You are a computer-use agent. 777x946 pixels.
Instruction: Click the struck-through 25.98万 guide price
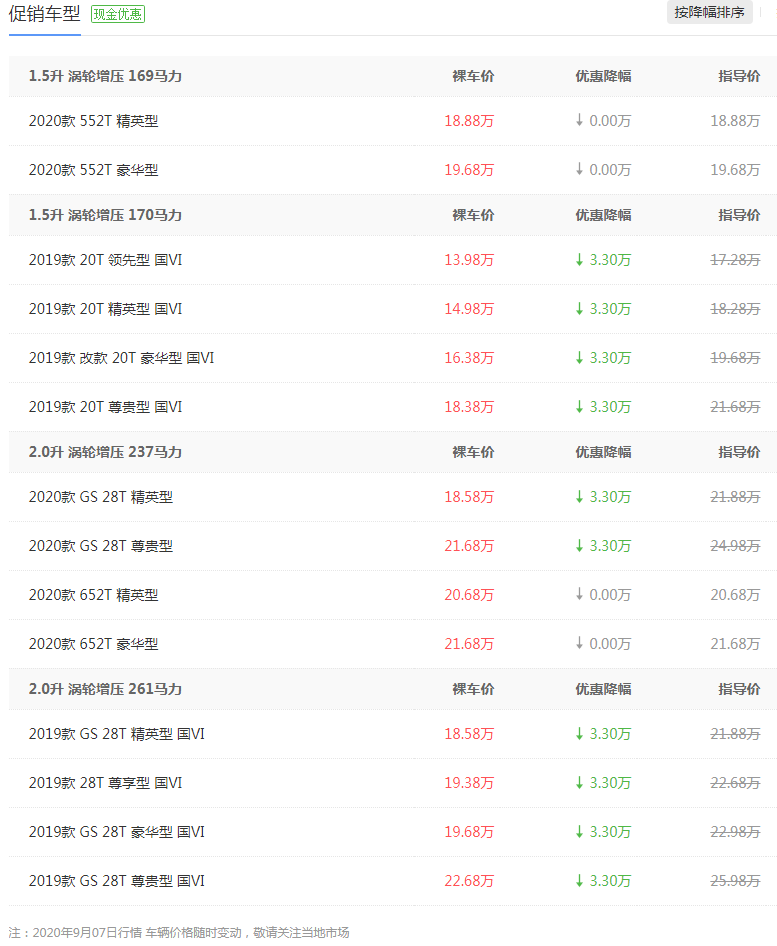click(735, 881)
